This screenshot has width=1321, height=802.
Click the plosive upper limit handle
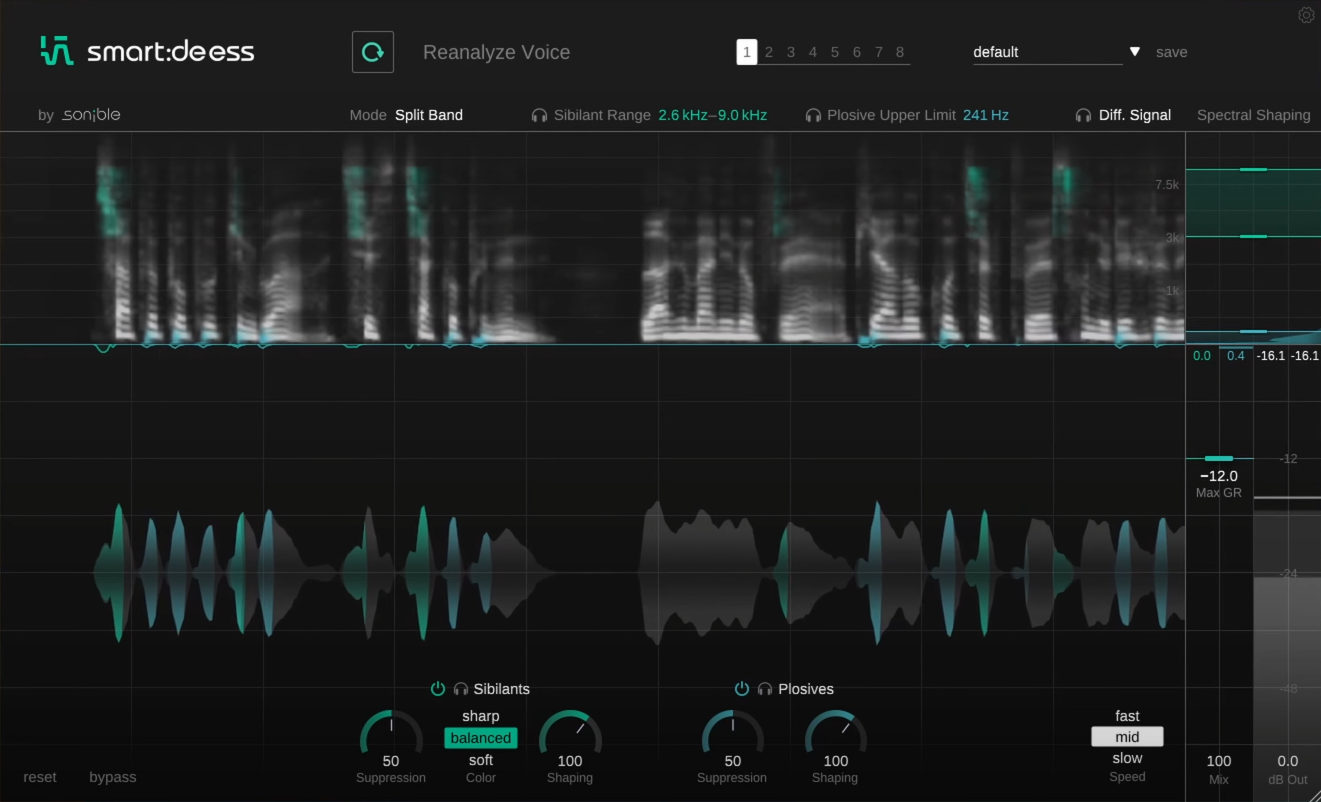tap(1253, 331)
